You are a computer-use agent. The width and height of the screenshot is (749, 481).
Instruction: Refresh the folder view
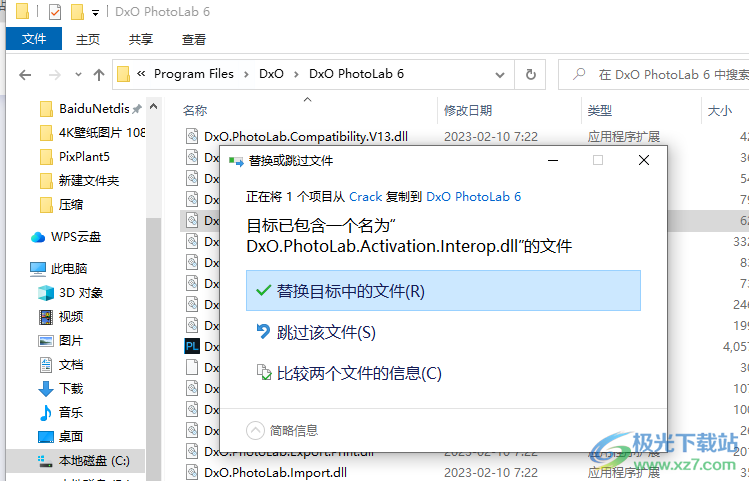[530, 75]
